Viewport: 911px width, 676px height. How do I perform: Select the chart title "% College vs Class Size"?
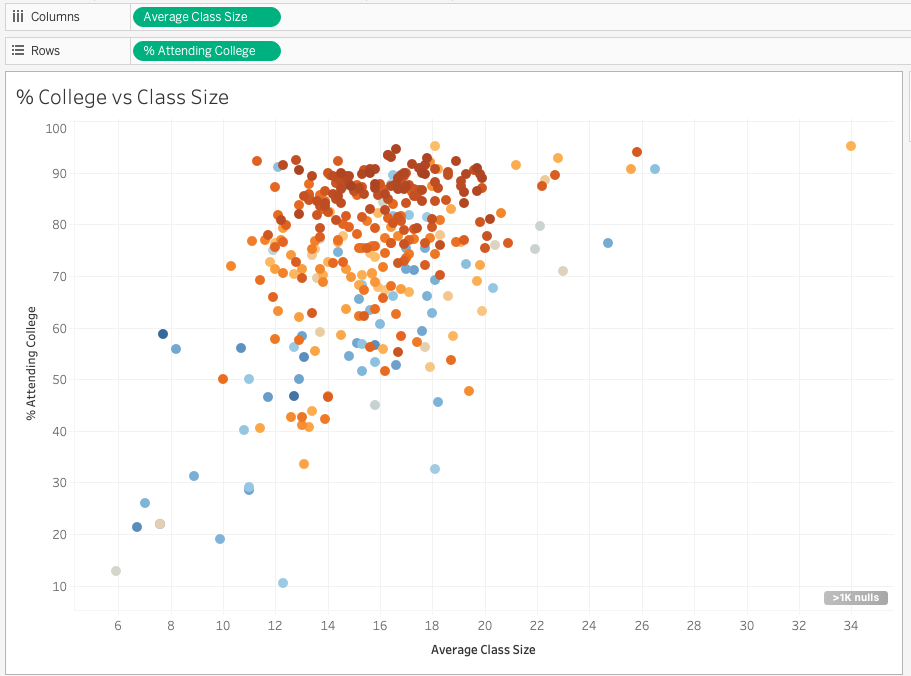pyautogui.click(x=122, y=97)
